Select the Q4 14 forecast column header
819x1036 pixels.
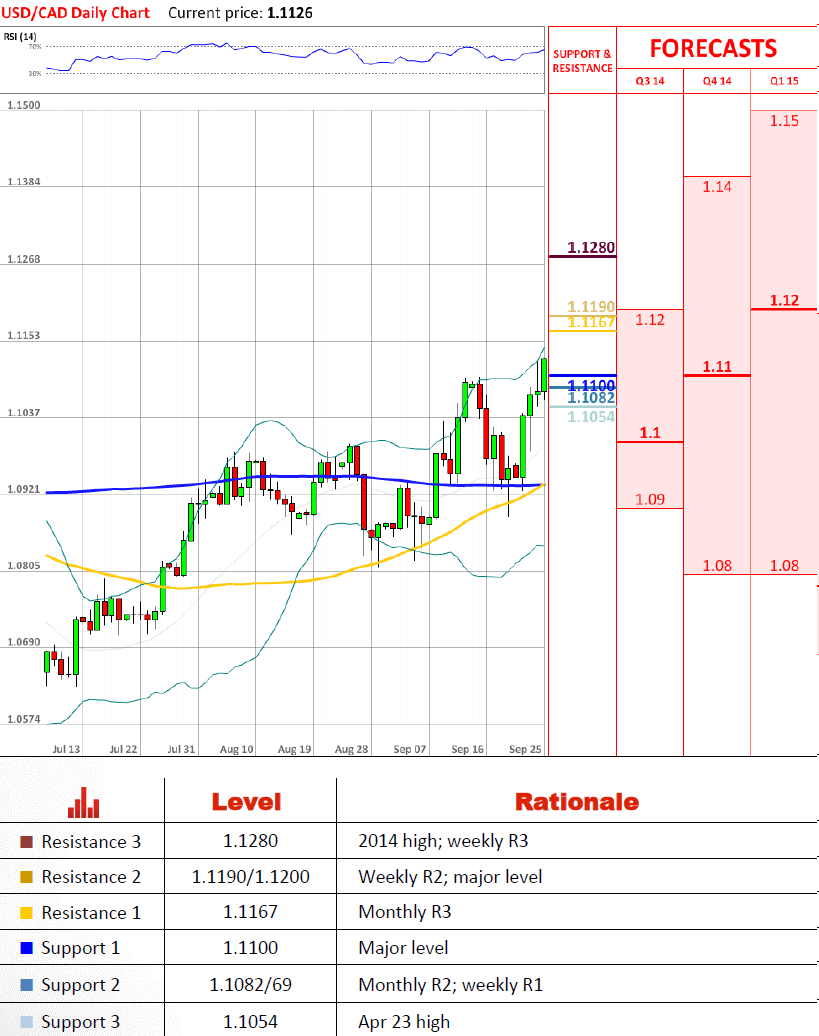pyautogui.click(x=717, y=81)
